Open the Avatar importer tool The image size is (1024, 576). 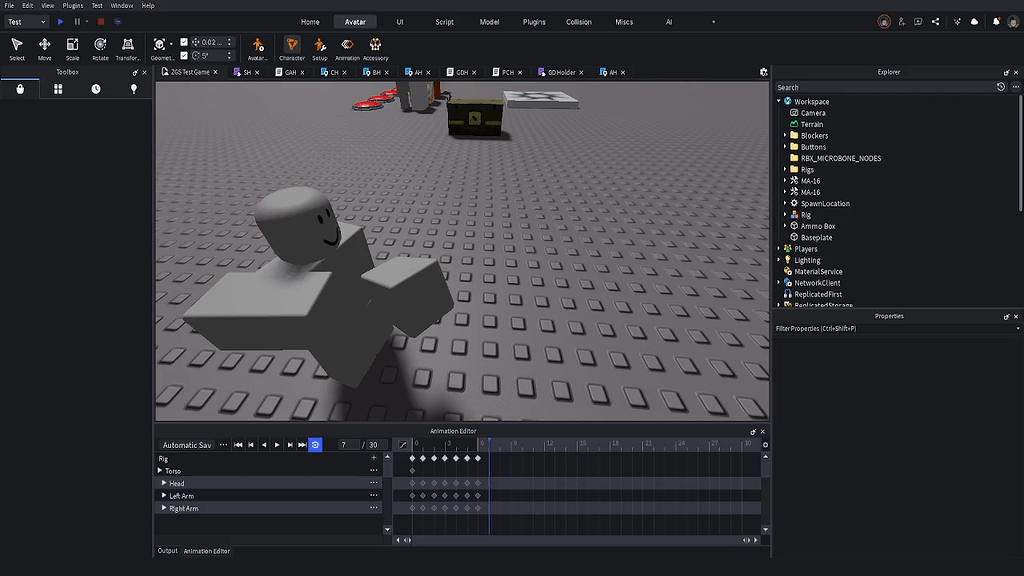point(257,48)
